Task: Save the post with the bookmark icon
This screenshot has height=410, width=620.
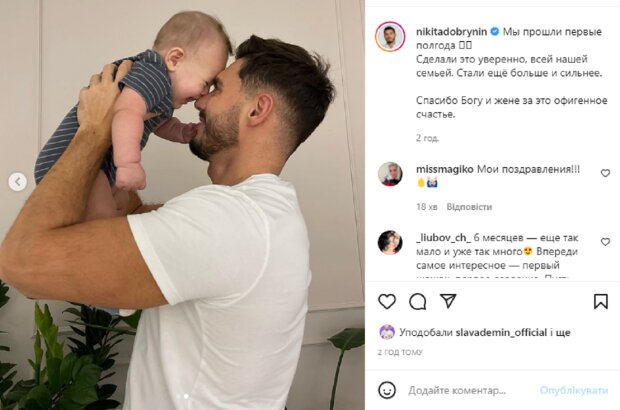Action: coord(601,302)
